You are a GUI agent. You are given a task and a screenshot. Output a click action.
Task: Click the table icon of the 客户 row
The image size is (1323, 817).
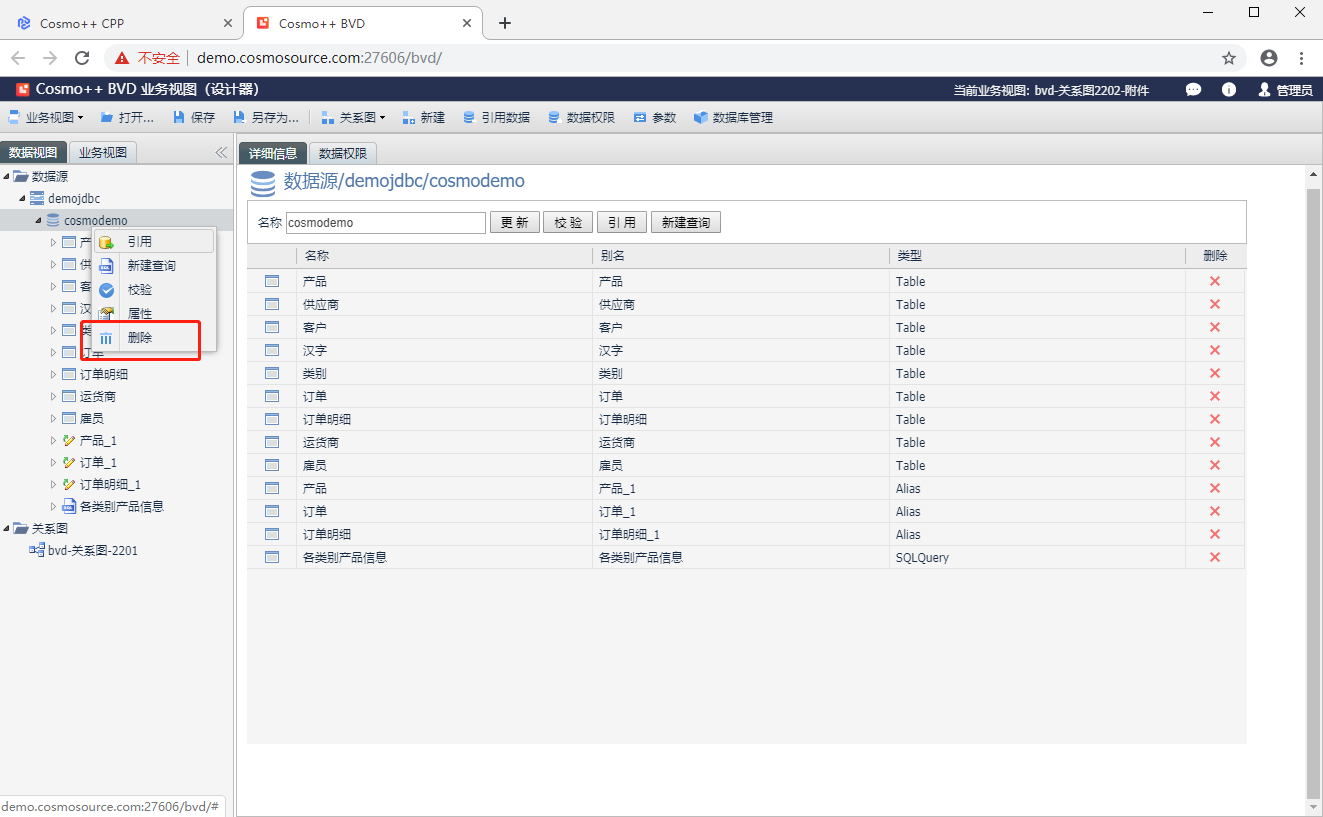[x=272, y=327]
